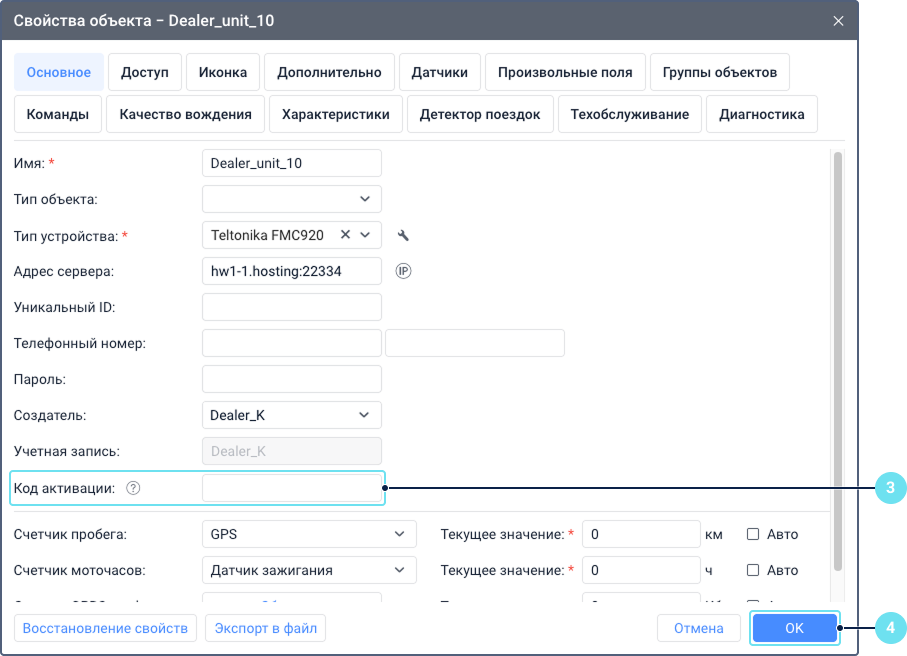Screen dimensions: 907x656
Task: Open the Произвольные поля tab
Action: (x=567, y=72)
